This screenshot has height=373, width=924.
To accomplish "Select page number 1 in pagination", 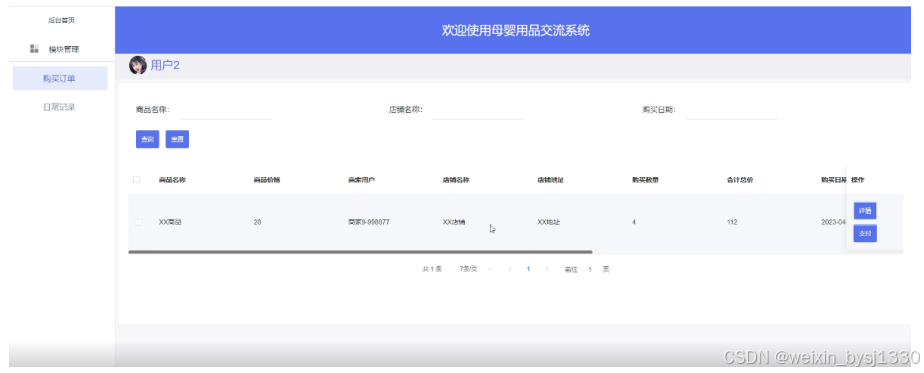I will [528, 269].
